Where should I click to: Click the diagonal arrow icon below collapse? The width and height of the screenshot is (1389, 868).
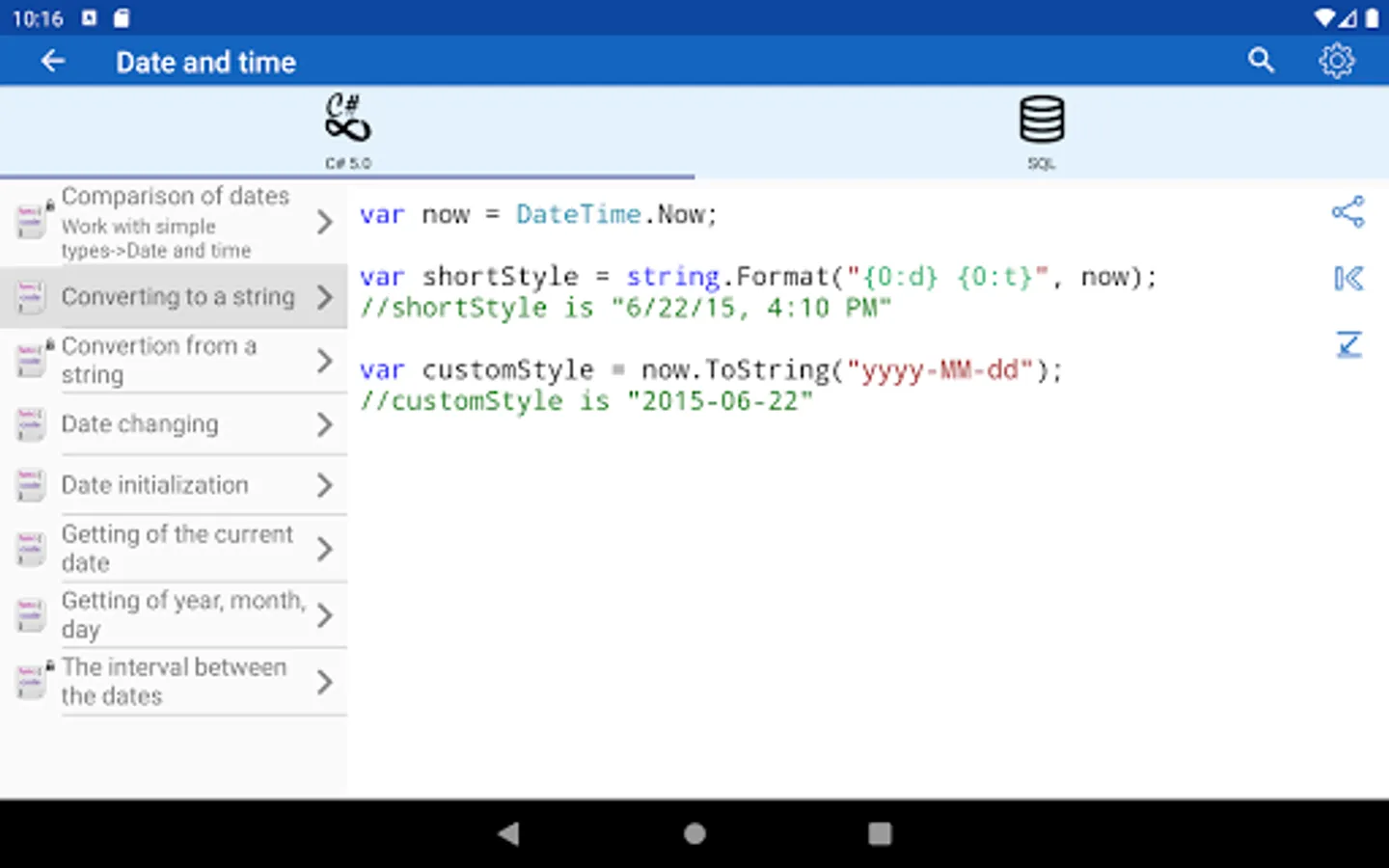(1348, 344)
